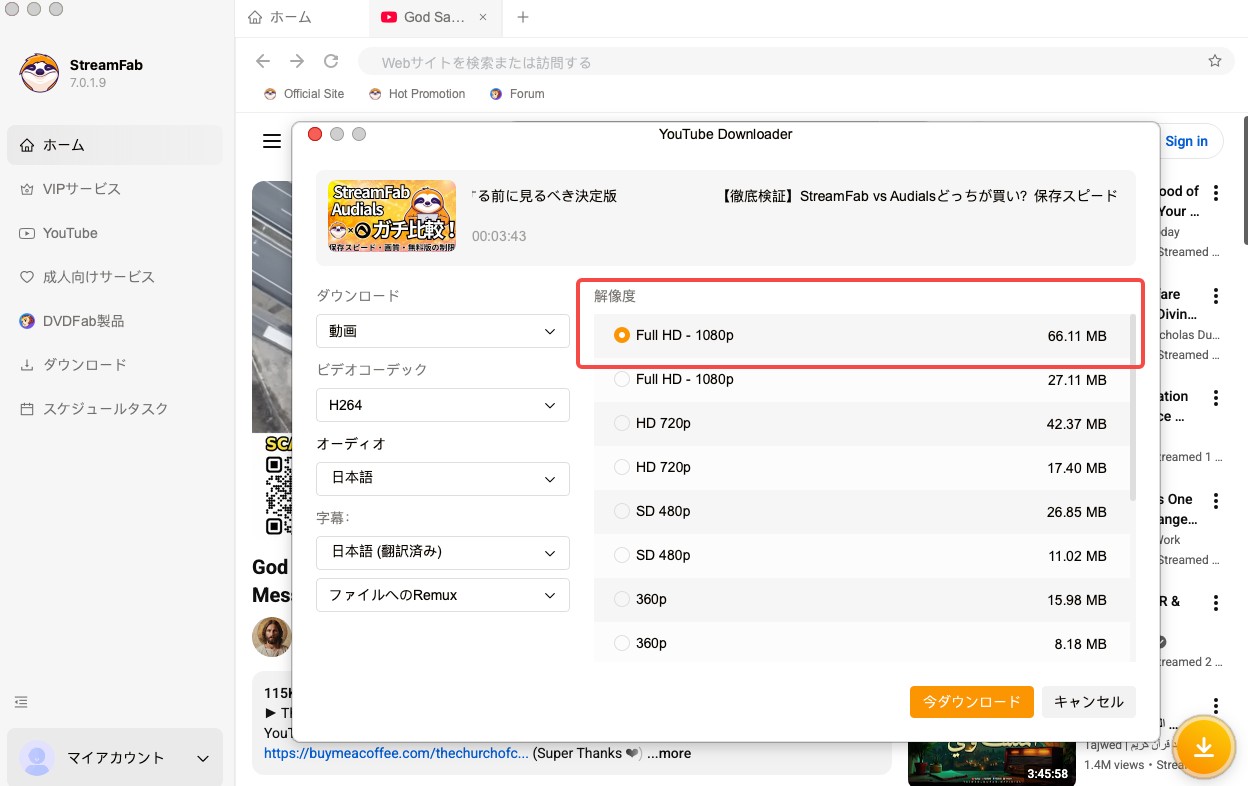Select Full HD 1080p 66.11 MB option
Viewport: 1248px width, 786px height.
click(x=862, y=336)
